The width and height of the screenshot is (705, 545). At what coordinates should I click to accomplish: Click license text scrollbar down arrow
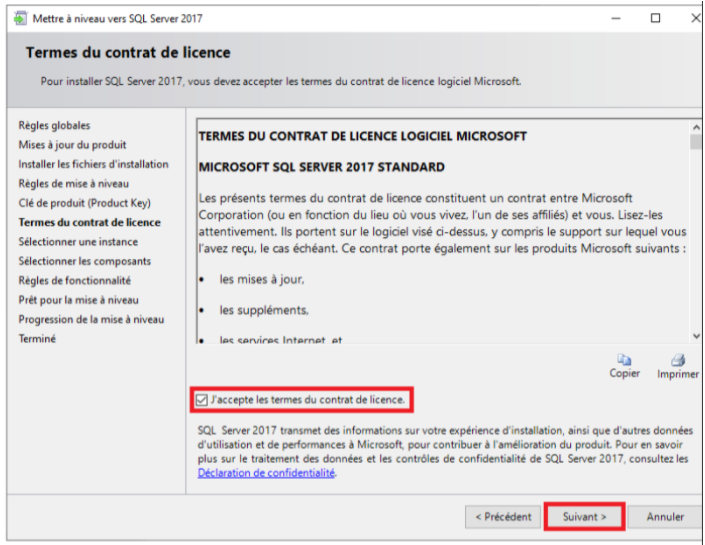pos(696,336)
